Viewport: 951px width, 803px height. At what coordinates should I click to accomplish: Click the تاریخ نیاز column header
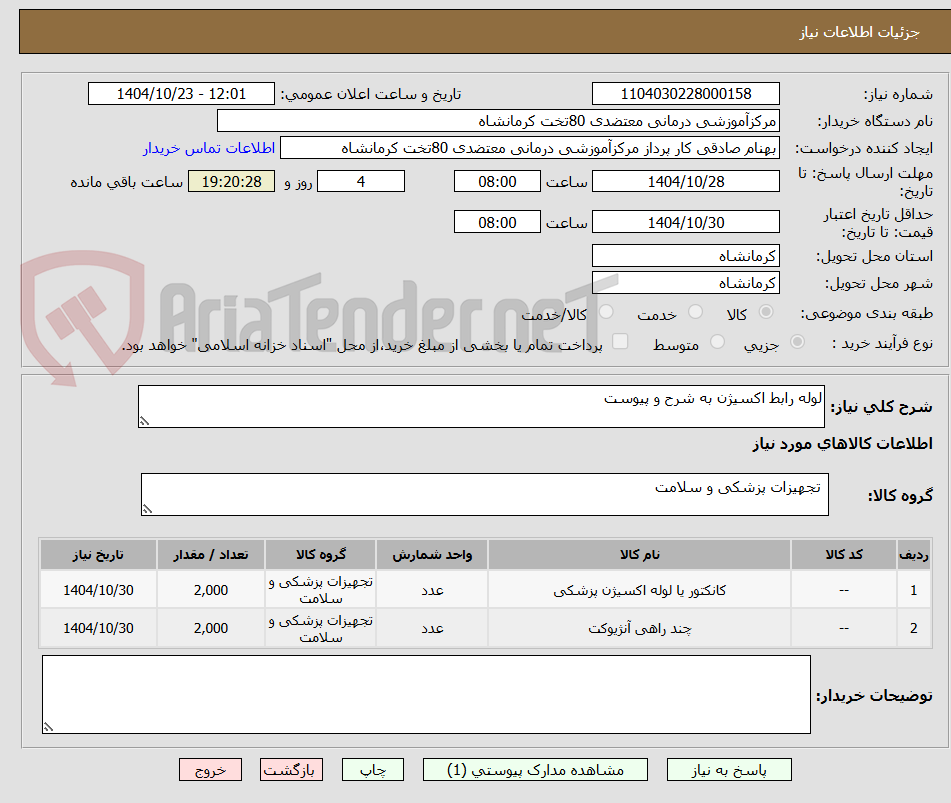pos(98,554)
